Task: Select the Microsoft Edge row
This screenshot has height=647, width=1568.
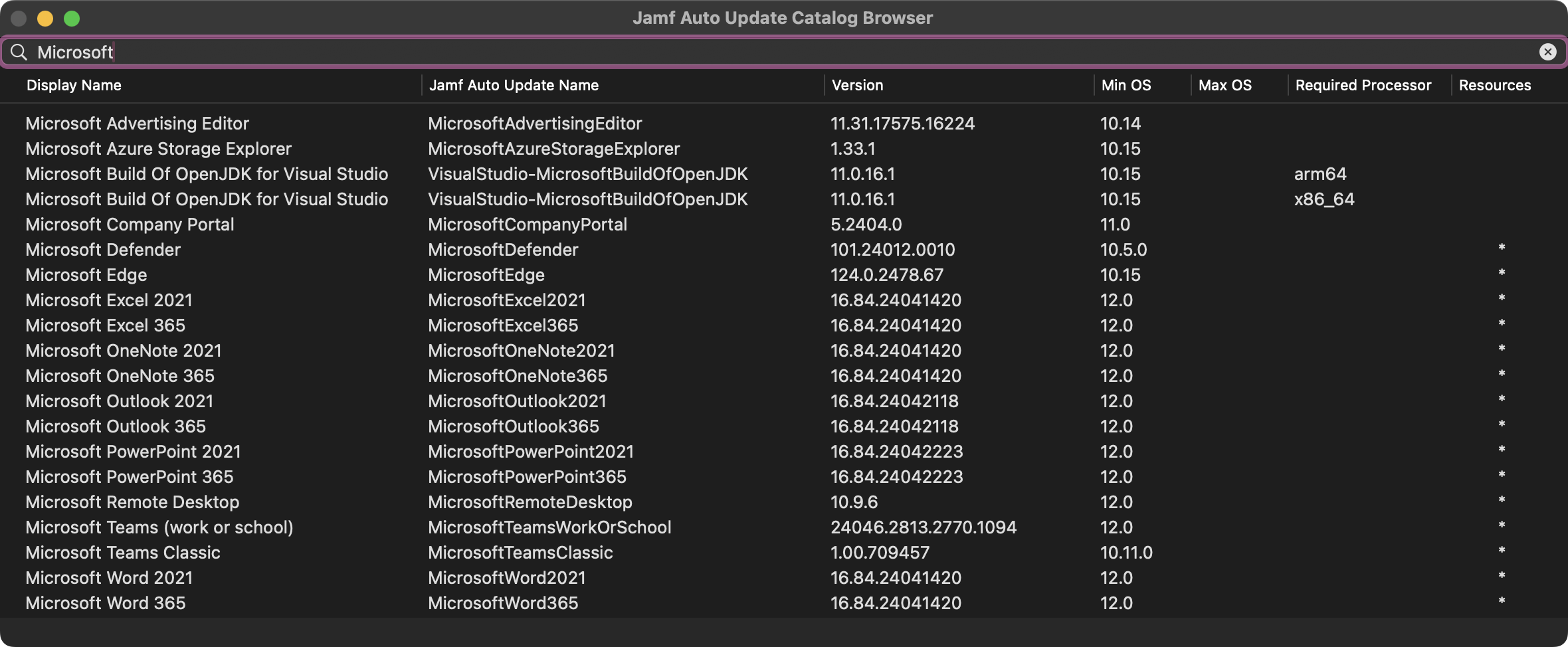Action: 784,275
